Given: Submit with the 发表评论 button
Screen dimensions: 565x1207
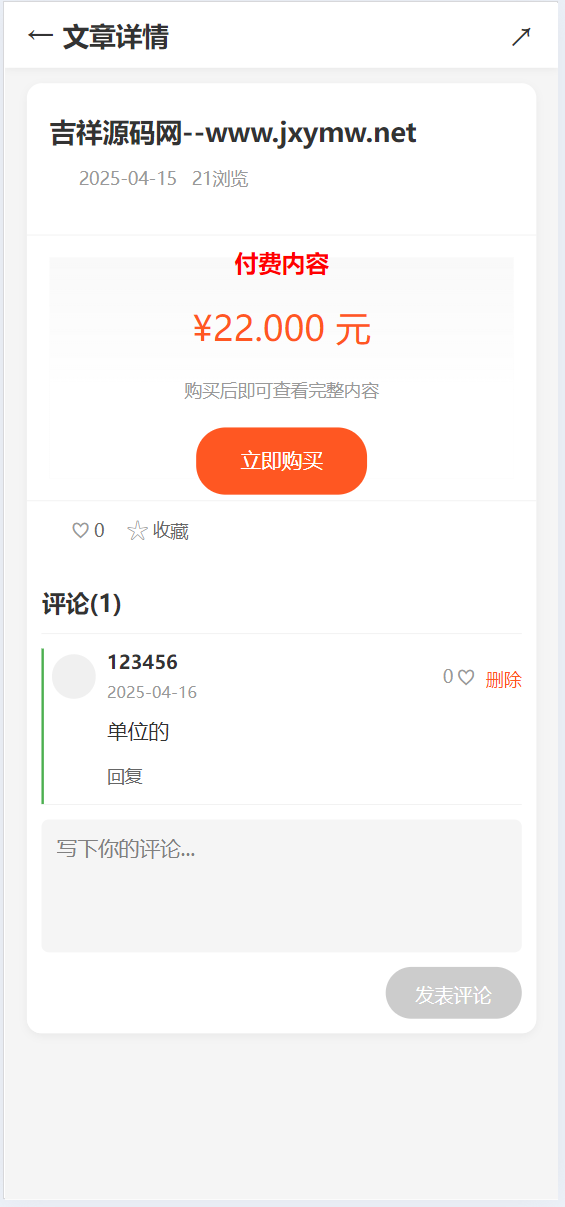Looking at the screenshot, I should point(454,993).
